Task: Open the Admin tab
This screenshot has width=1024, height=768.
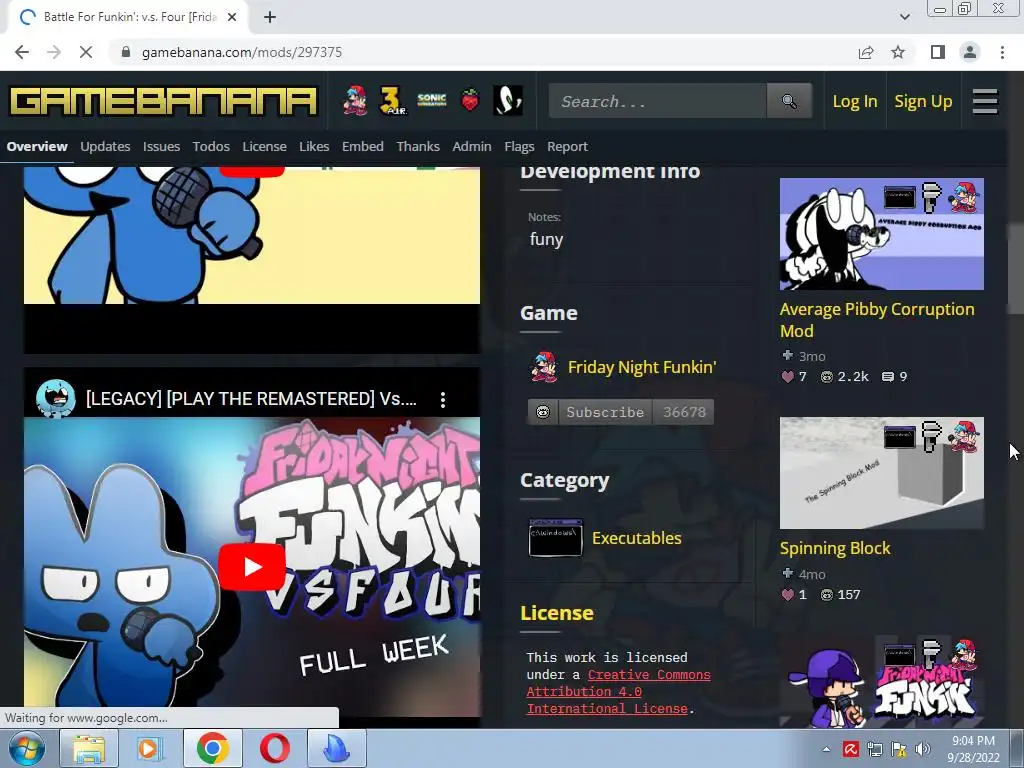Action: (x=472, y=146)
